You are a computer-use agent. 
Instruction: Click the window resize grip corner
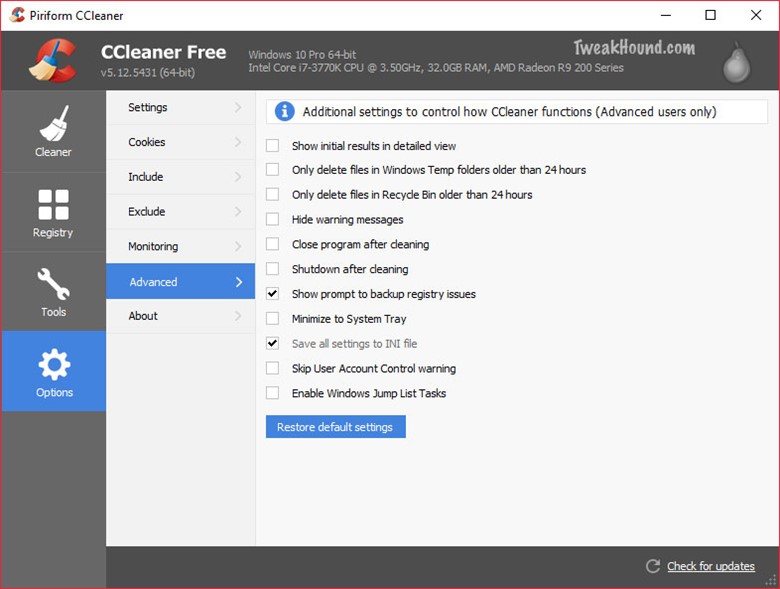772,581
